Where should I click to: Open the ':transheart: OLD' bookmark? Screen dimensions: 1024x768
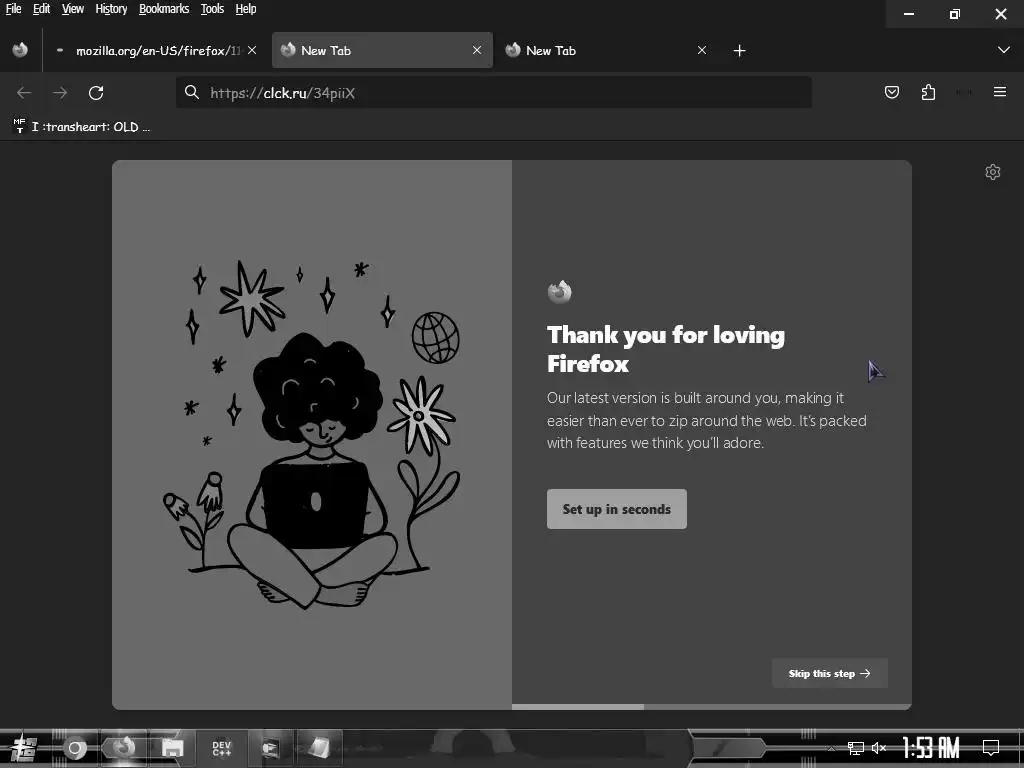(82, 127)
